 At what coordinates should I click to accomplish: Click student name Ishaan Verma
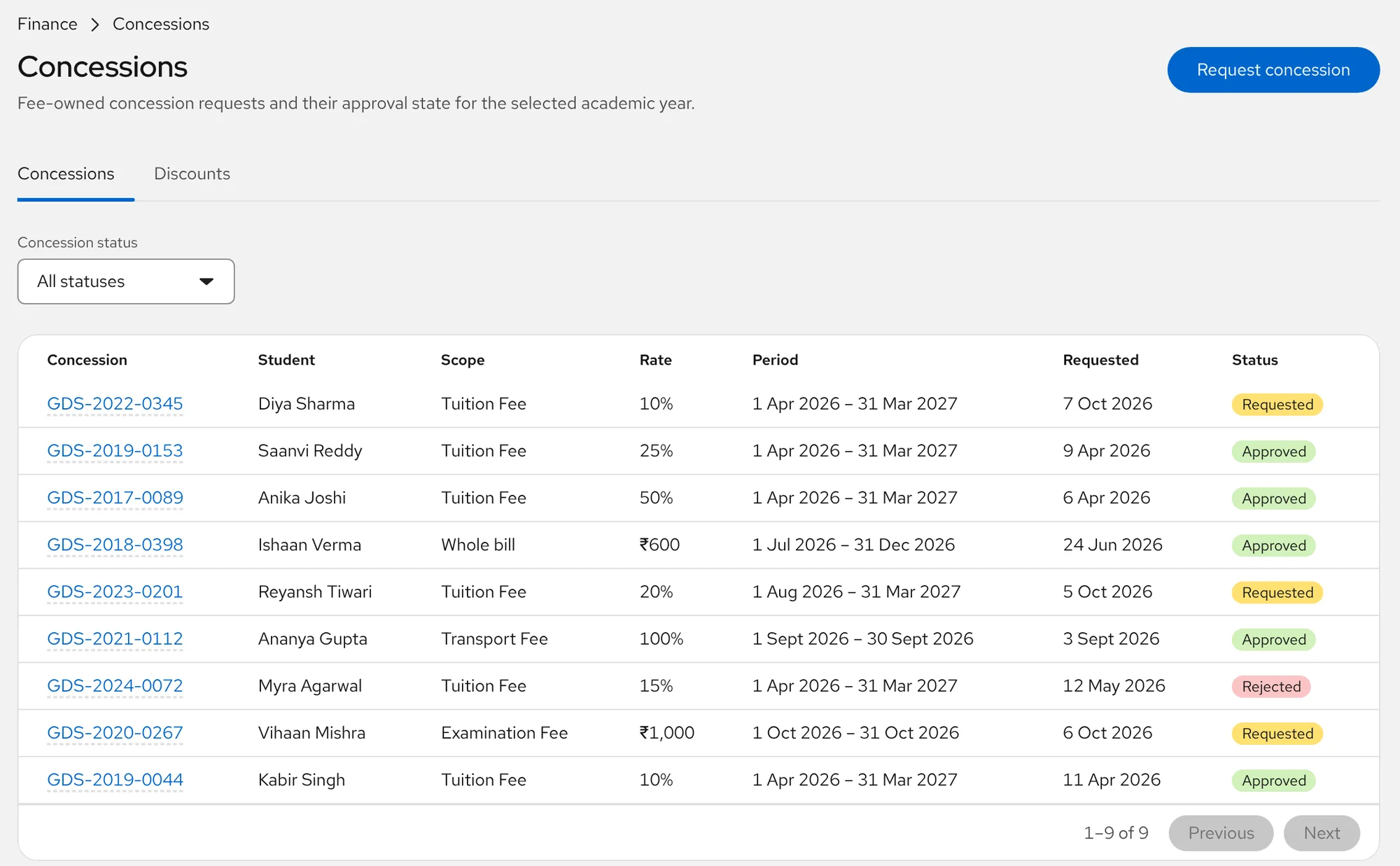click(309, 545)
